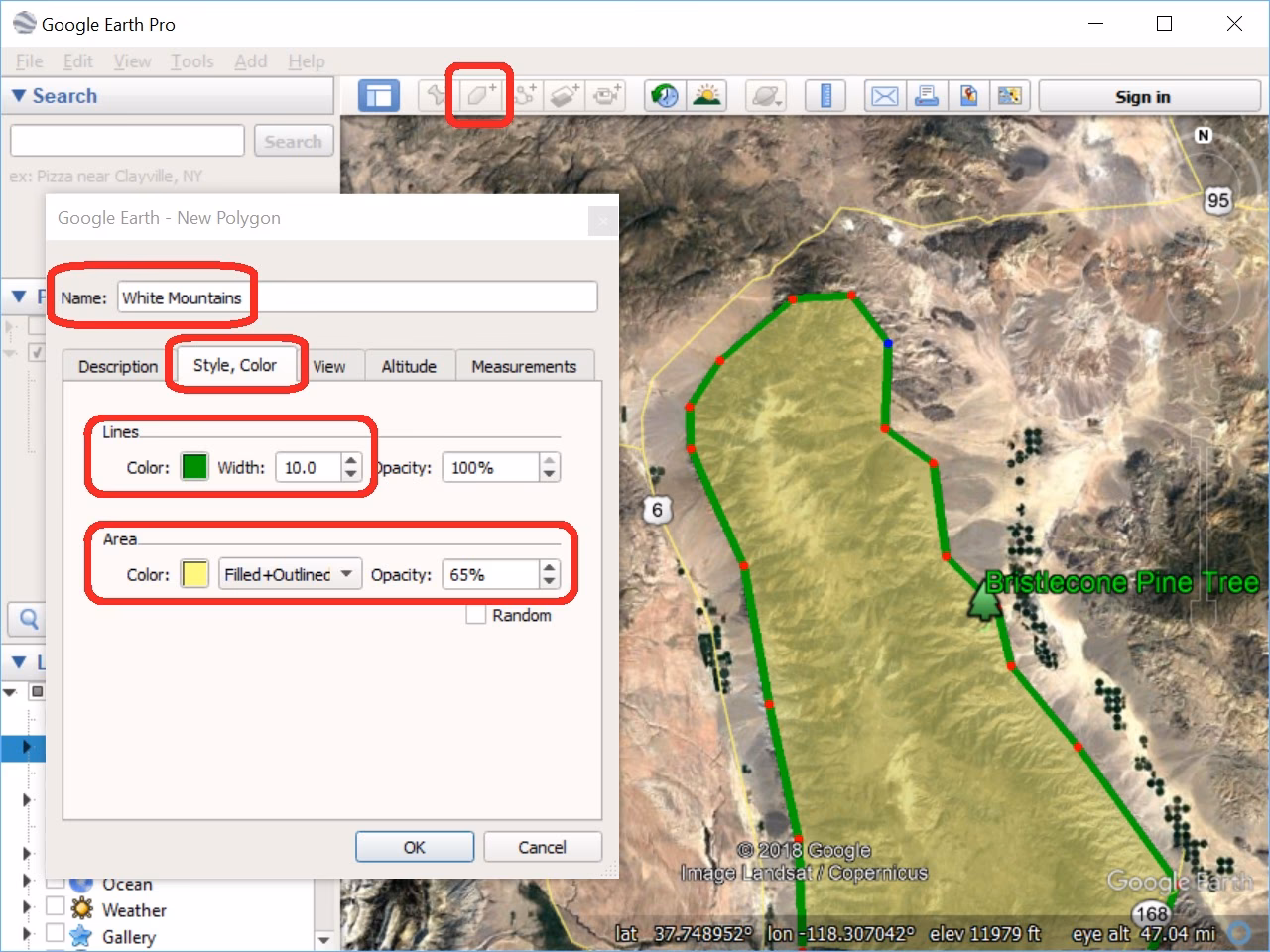Click the Google Earth Pro title bar logo
The height and width of the screenshot is (952, 1270).
click(x=24, y=23)
